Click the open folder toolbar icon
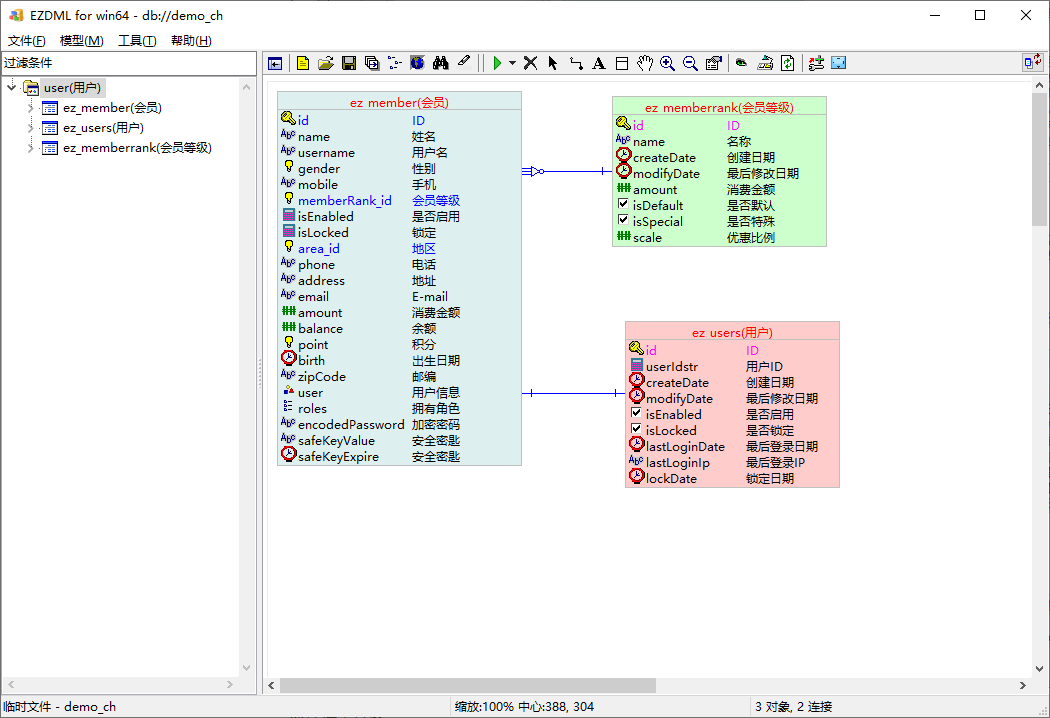The height and width of the screenshot is (718, 1050). click(326, 63)
